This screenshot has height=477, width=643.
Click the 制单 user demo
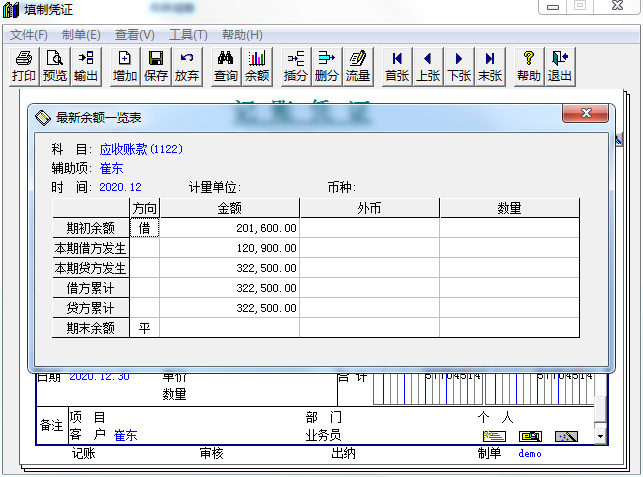530,454
